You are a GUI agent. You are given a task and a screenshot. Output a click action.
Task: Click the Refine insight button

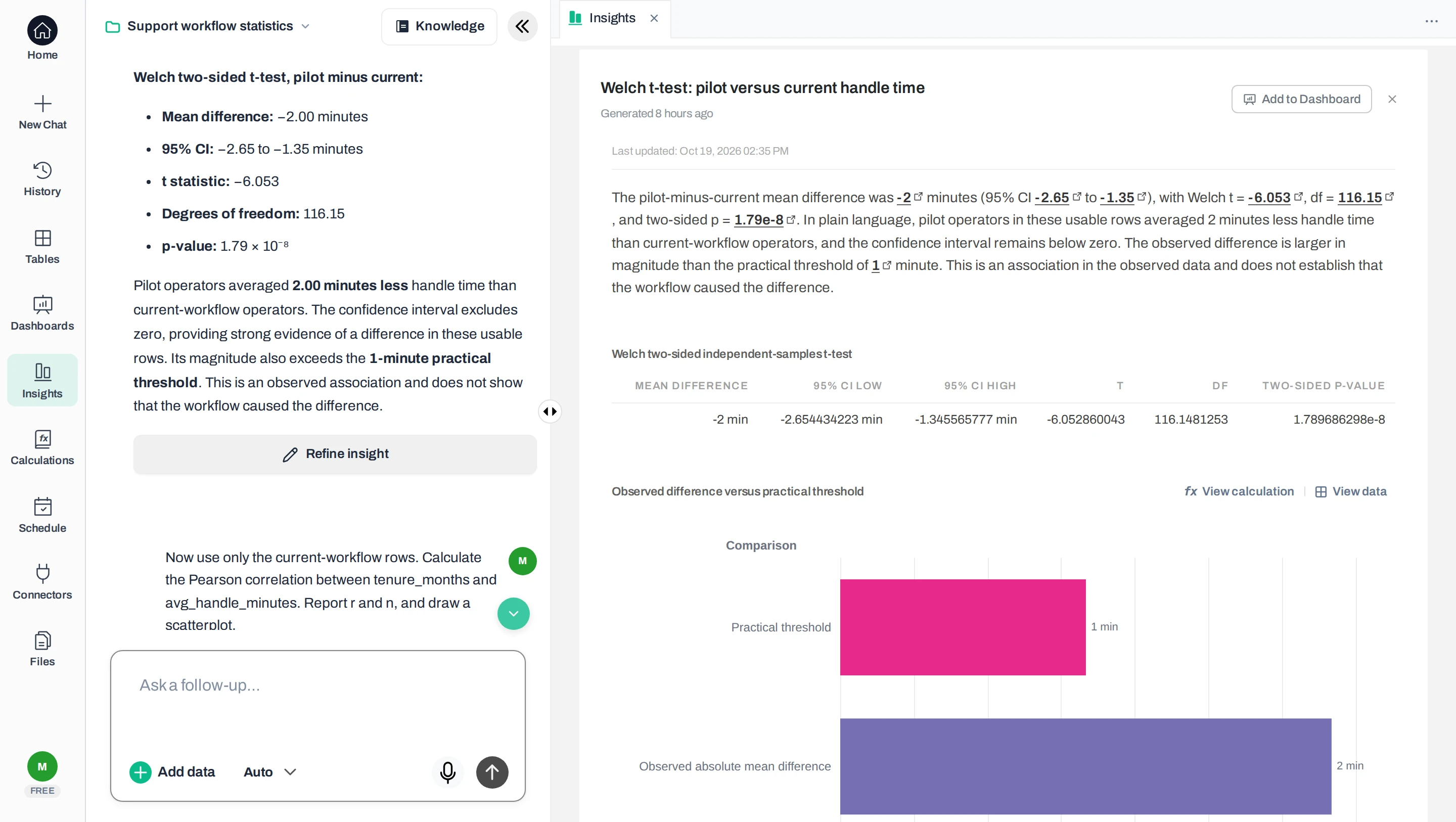pos(335,454)
